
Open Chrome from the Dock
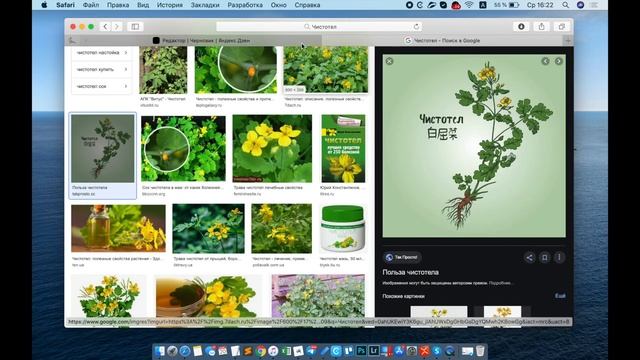pos(261,351)
